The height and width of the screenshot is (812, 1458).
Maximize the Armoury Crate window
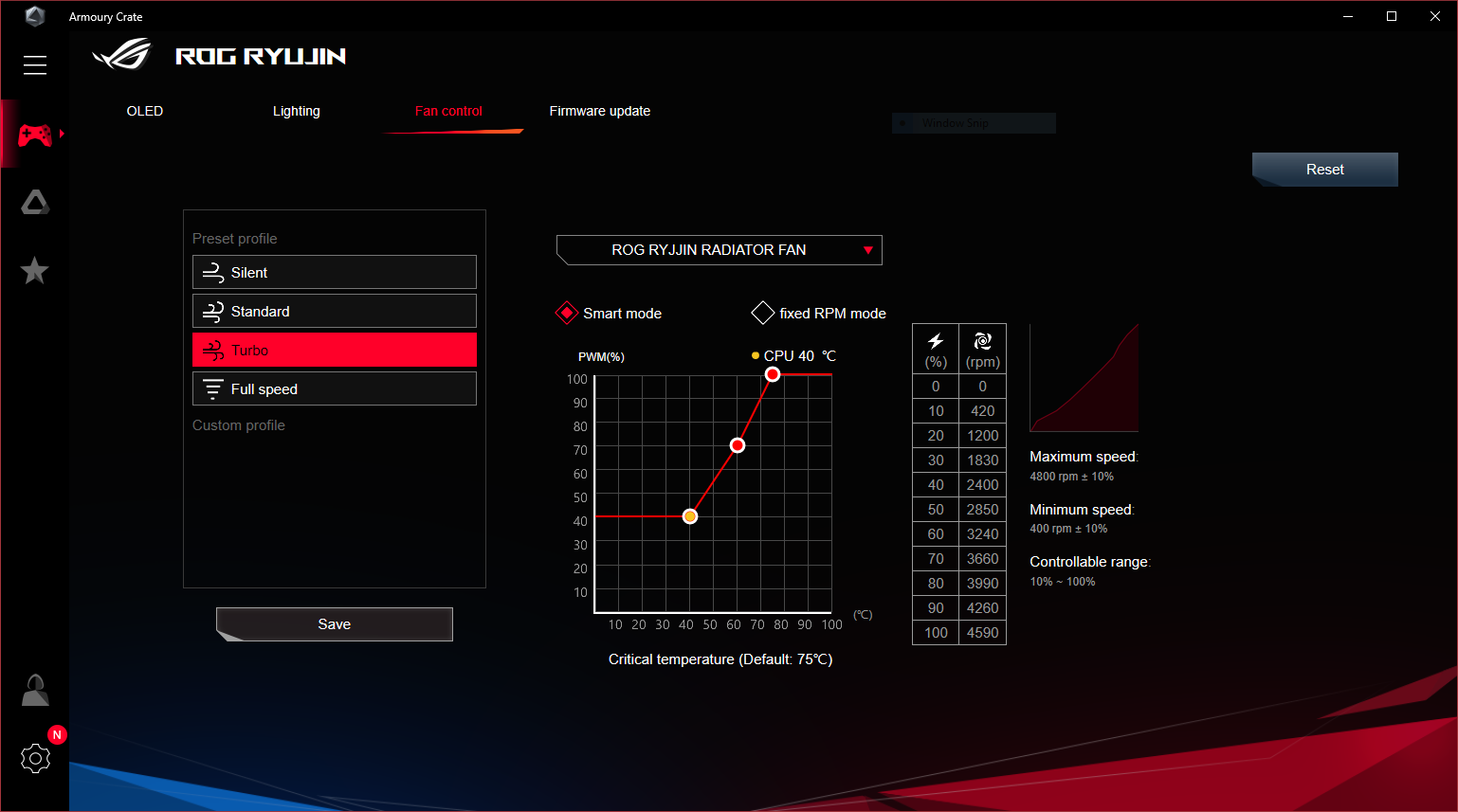(x=1392, y=16)
